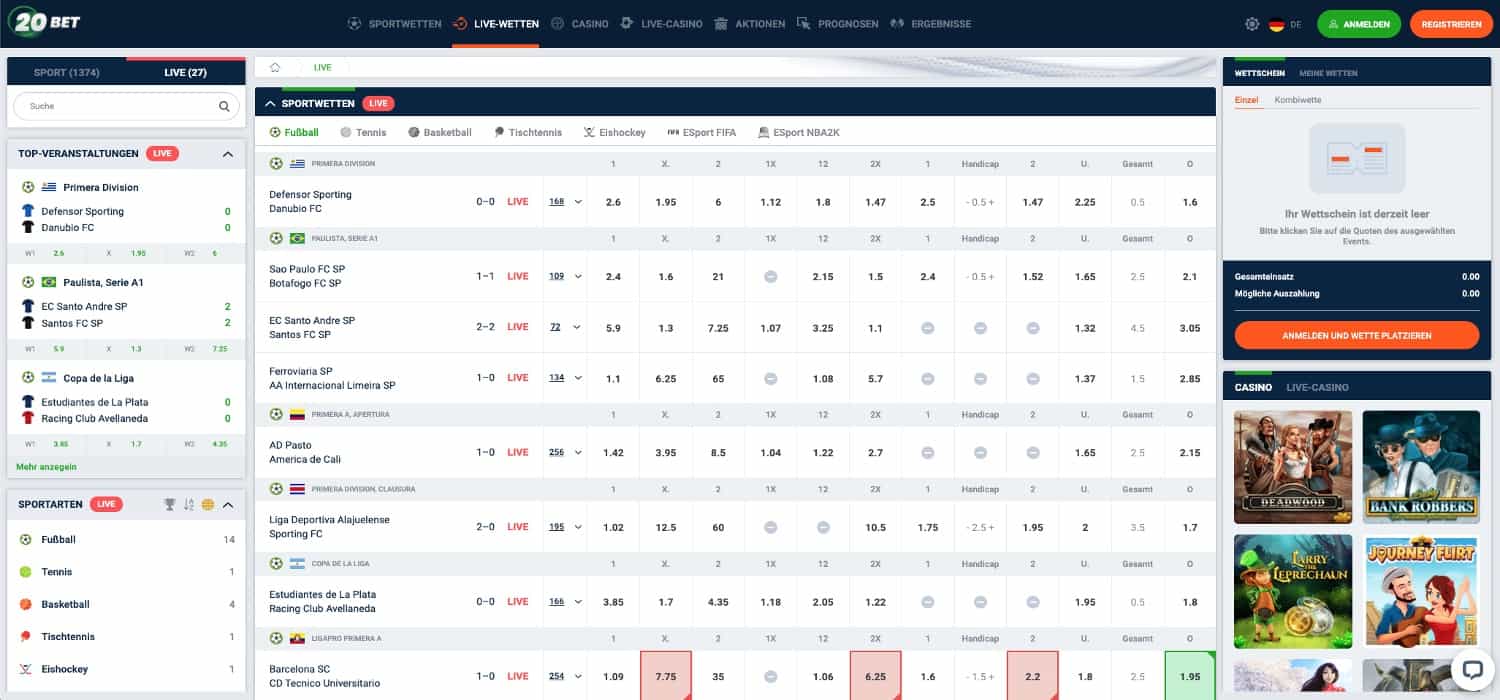Expand markets for AD Pasto vs America de Cali
Screen dimensions: 1500x700
577,452
